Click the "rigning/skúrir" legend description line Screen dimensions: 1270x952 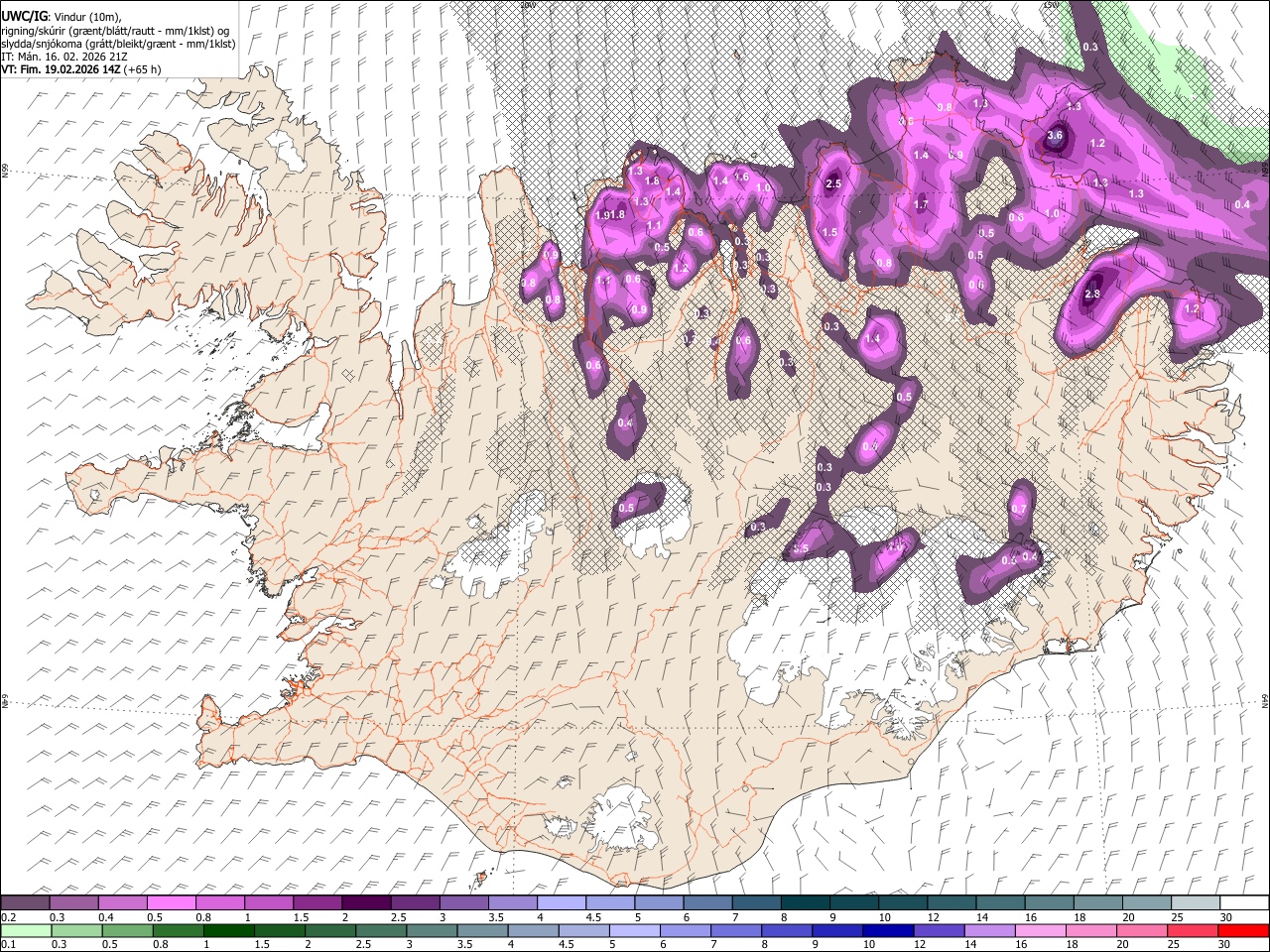pos(115,31)
